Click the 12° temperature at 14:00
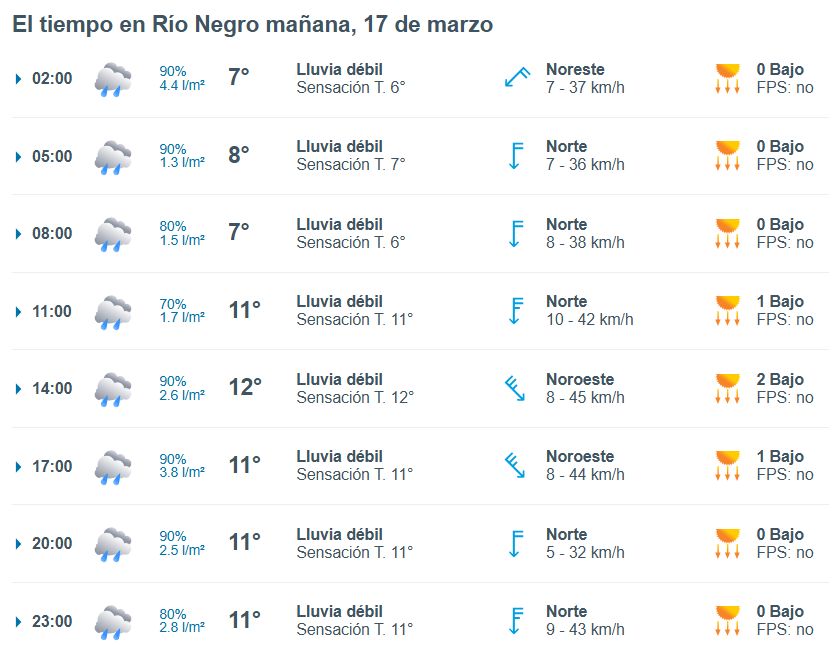Image resolution: width=829 pixels, height=653 pixels. click(245, 388)
